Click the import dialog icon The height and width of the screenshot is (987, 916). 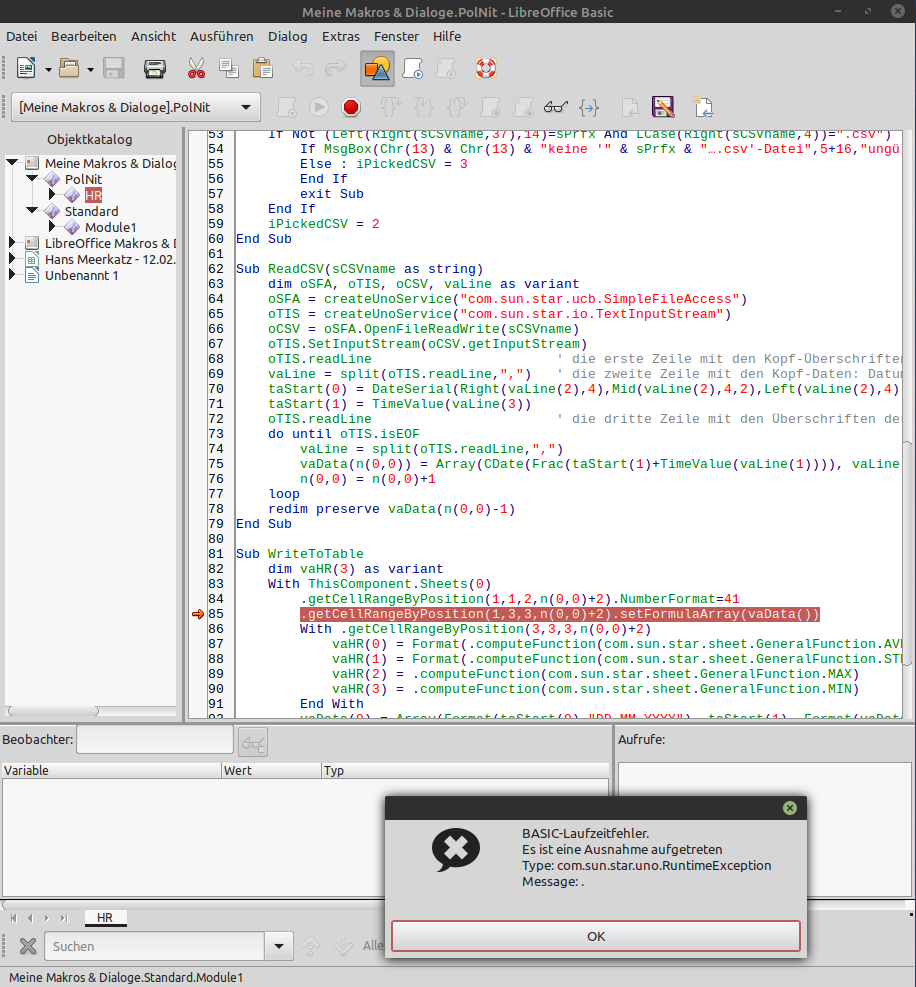coord(703,107)
